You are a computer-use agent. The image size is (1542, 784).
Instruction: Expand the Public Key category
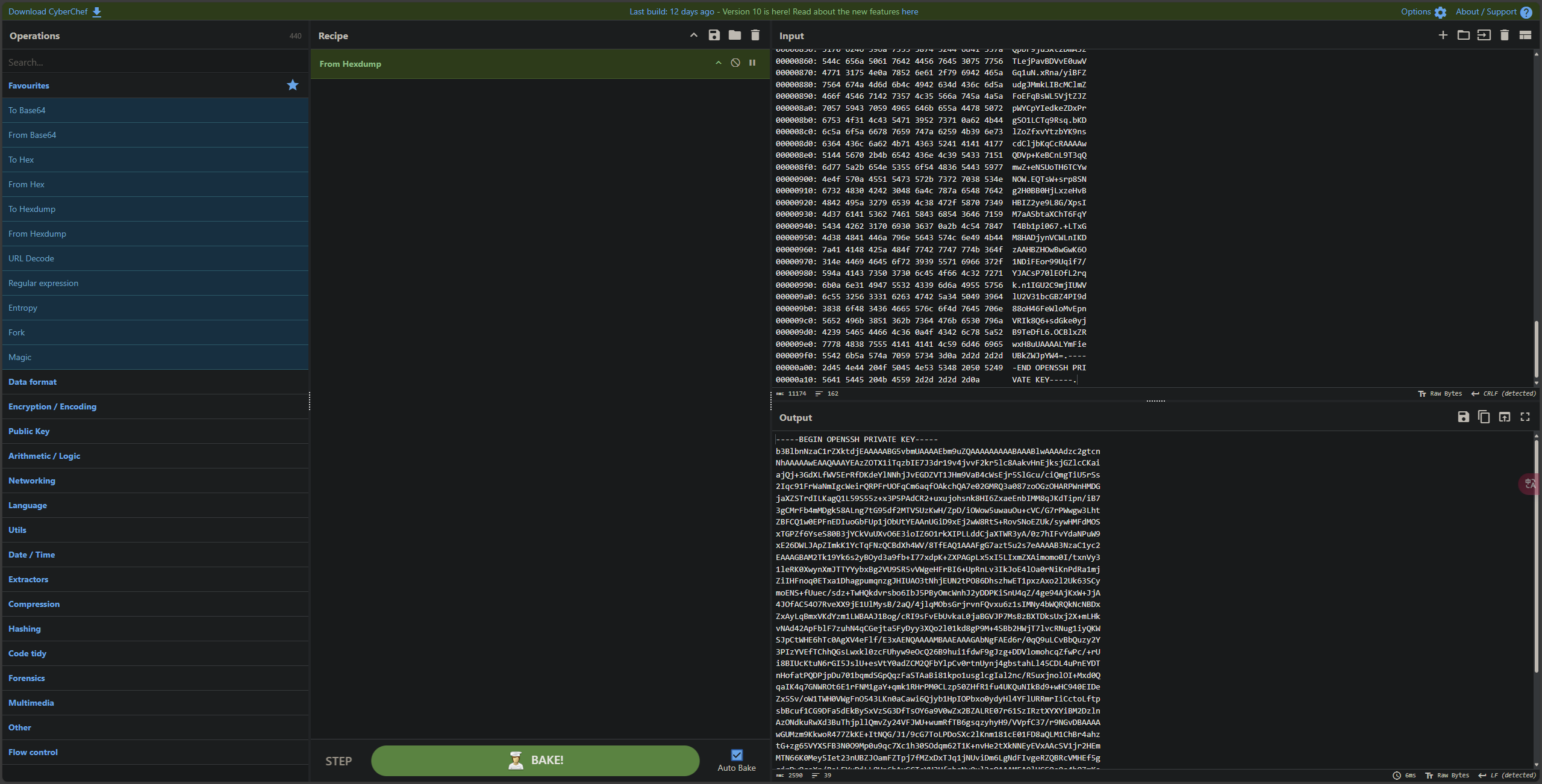coord(29,431)
